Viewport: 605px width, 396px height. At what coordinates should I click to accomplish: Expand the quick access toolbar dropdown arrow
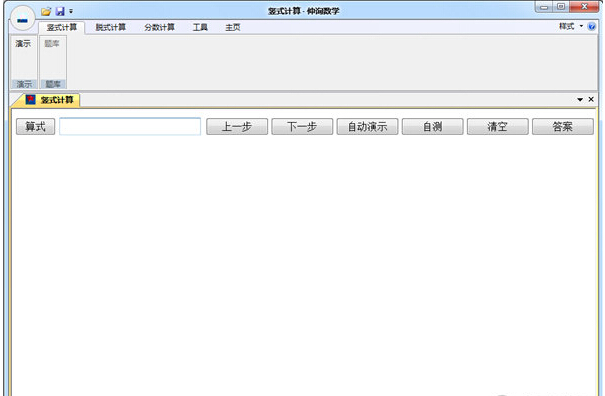[x=71, y=12]
